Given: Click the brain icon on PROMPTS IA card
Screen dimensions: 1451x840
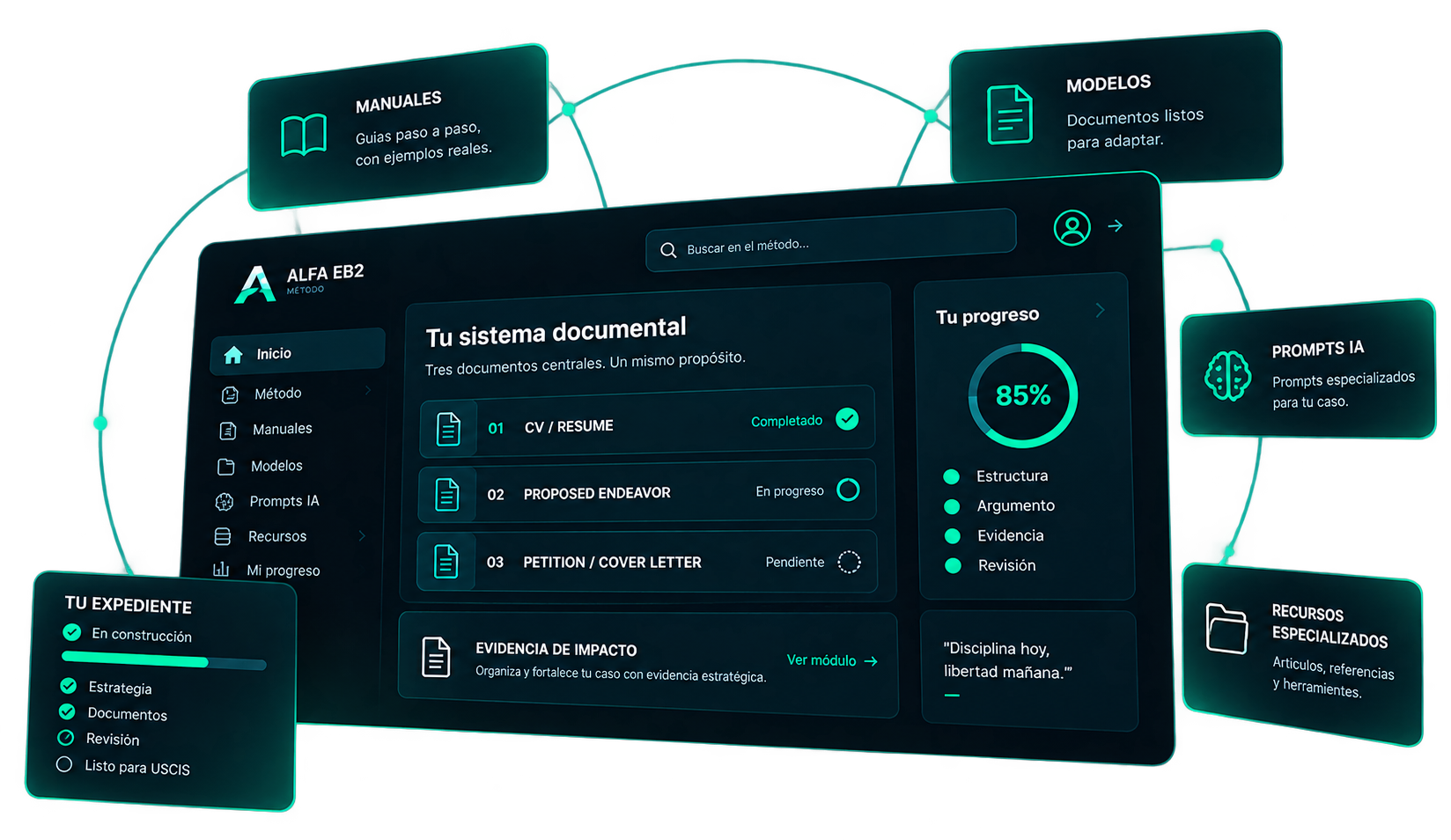Looking at the screenshot, I should tap(1227, 376).
